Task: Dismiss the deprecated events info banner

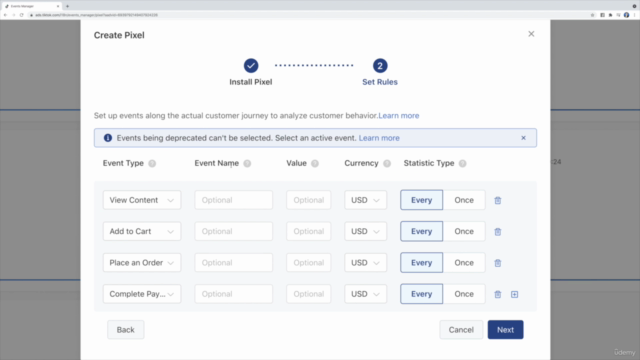Action: (x=523, y=138)
